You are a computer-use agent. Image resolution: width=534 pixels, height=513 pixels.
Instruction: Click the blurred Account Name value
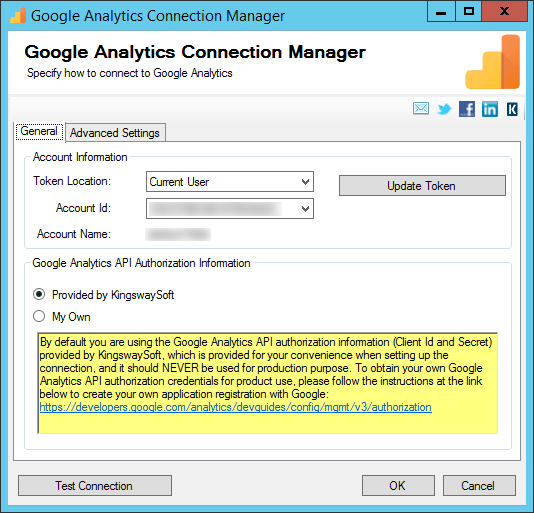(x=178, y=234)
